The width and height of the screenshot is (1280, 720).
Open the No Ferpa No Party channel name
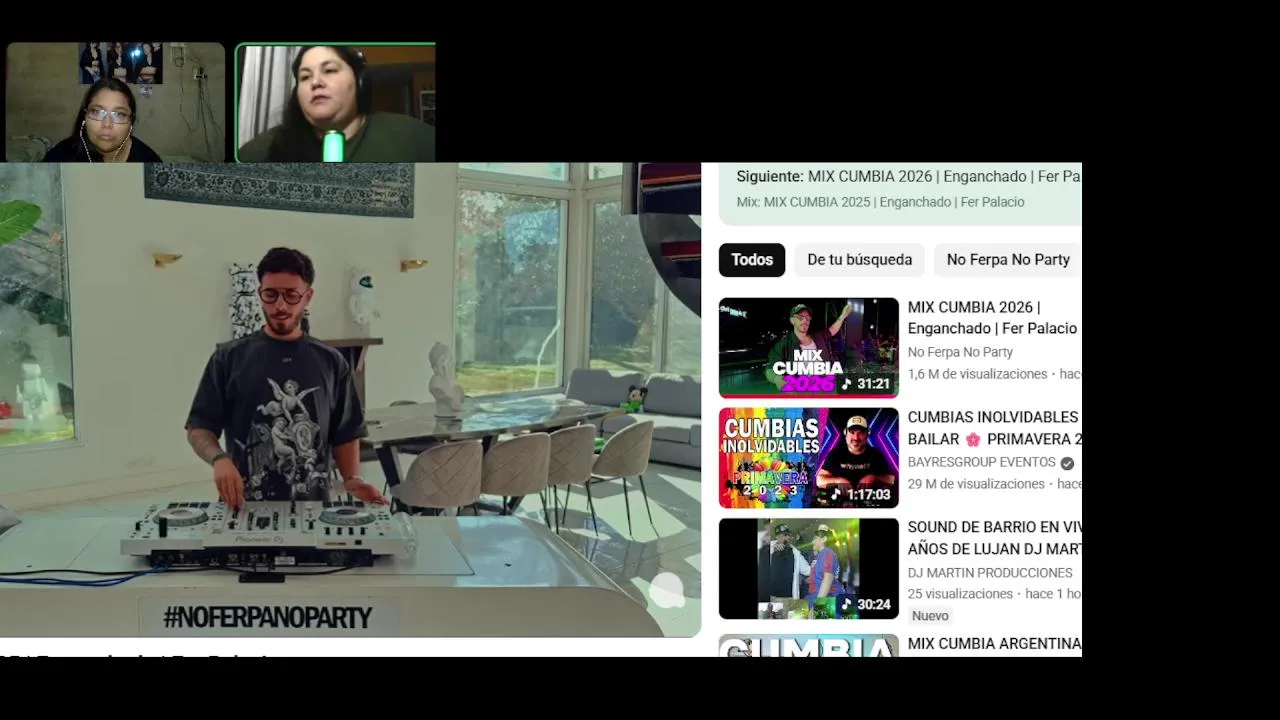tap(960, 352)
